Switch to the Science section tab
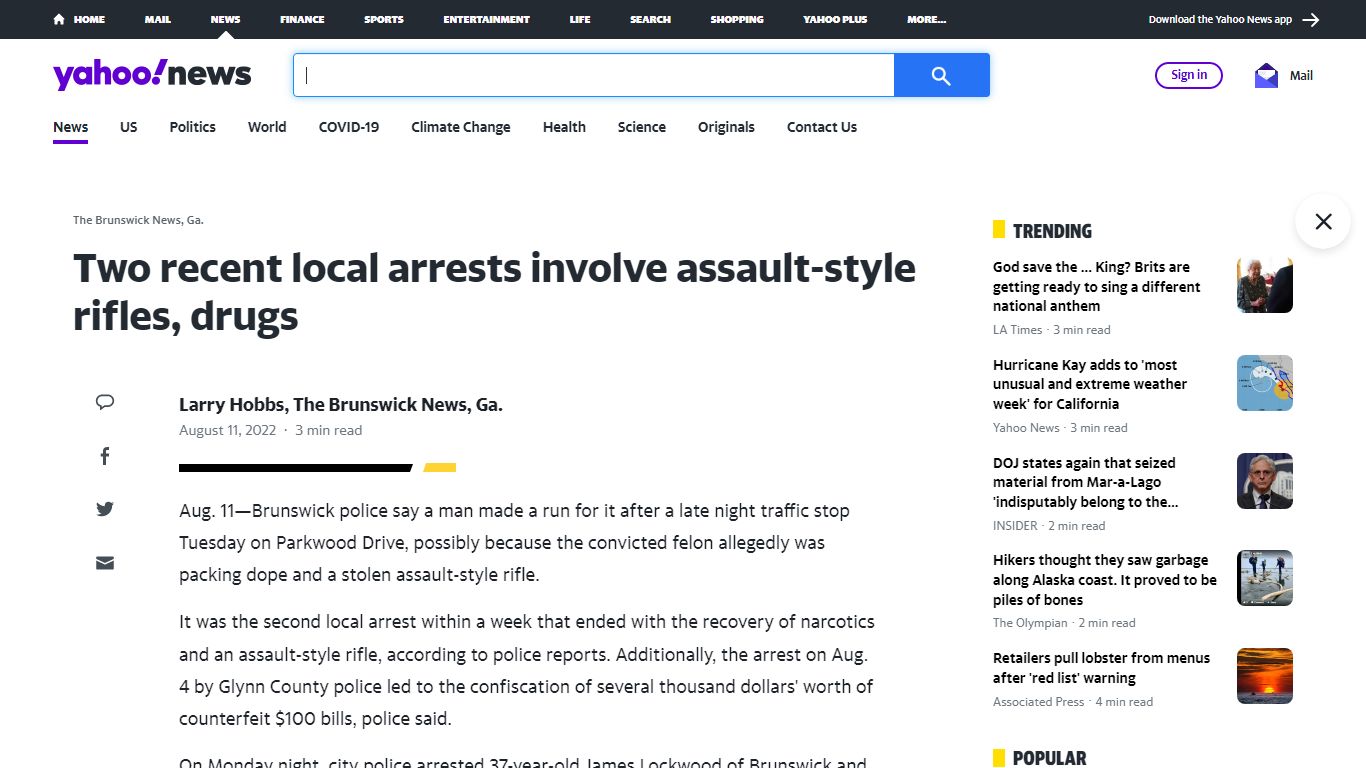1366x768 pixels. click(x=642, y=127)
